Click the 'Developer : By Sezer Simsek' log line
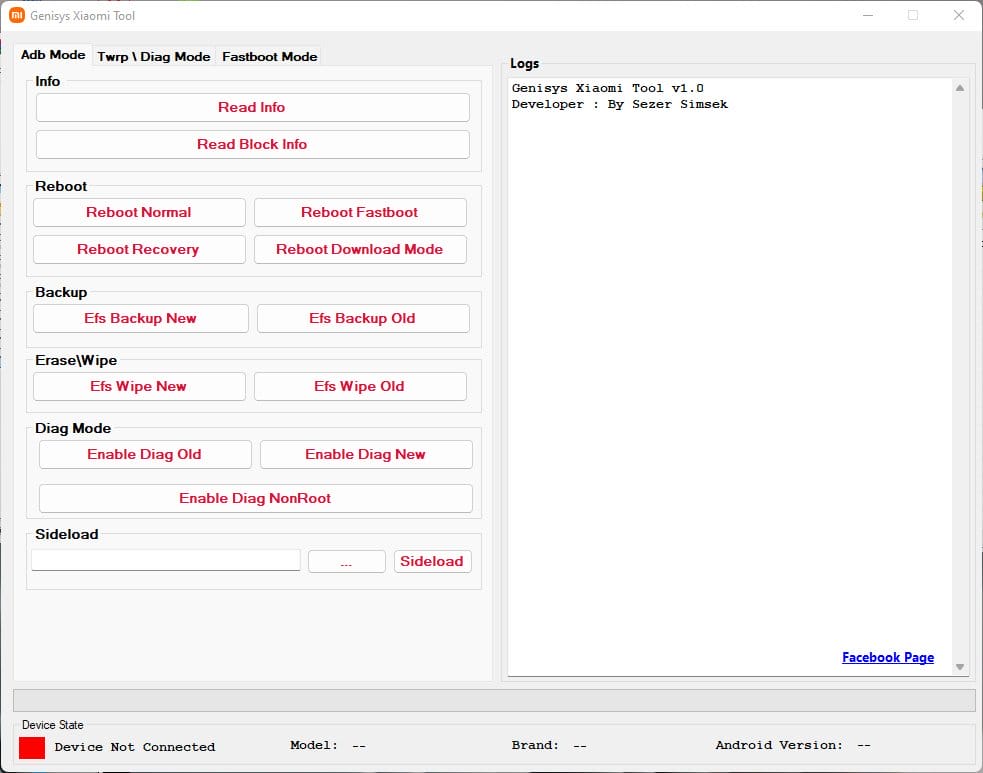The image size is (983, 773). pos(619,105)
